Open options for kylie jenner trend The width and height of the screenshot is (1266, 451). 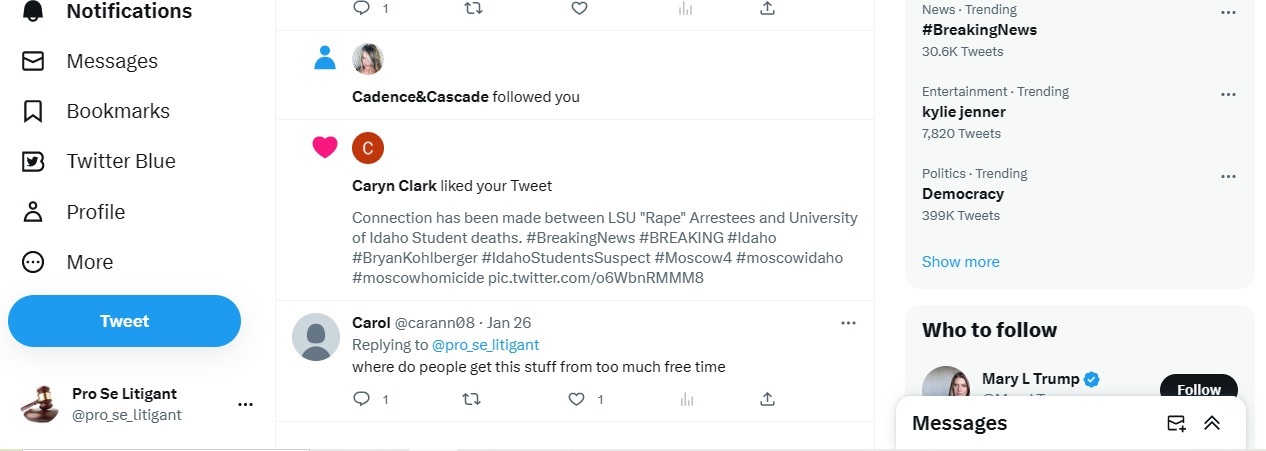coord(1228,94)
